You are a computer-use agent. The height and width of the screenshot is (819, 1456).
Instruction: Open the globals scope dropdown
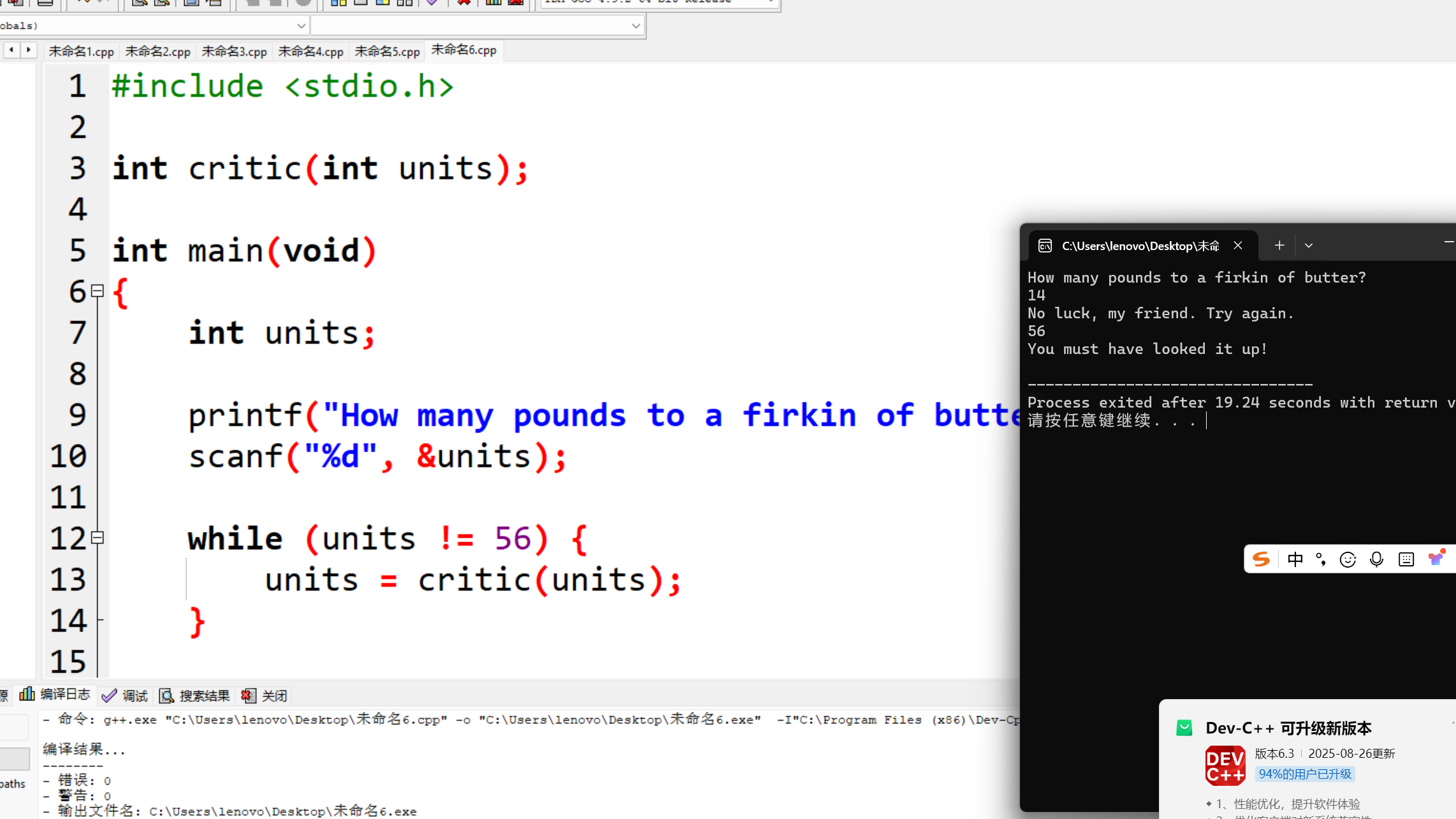pos(301,26)
